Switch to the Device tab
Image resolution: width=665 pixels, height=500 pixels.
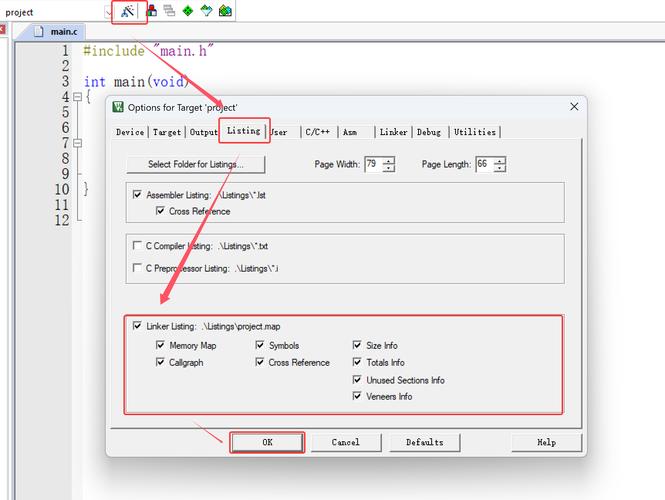130,132
